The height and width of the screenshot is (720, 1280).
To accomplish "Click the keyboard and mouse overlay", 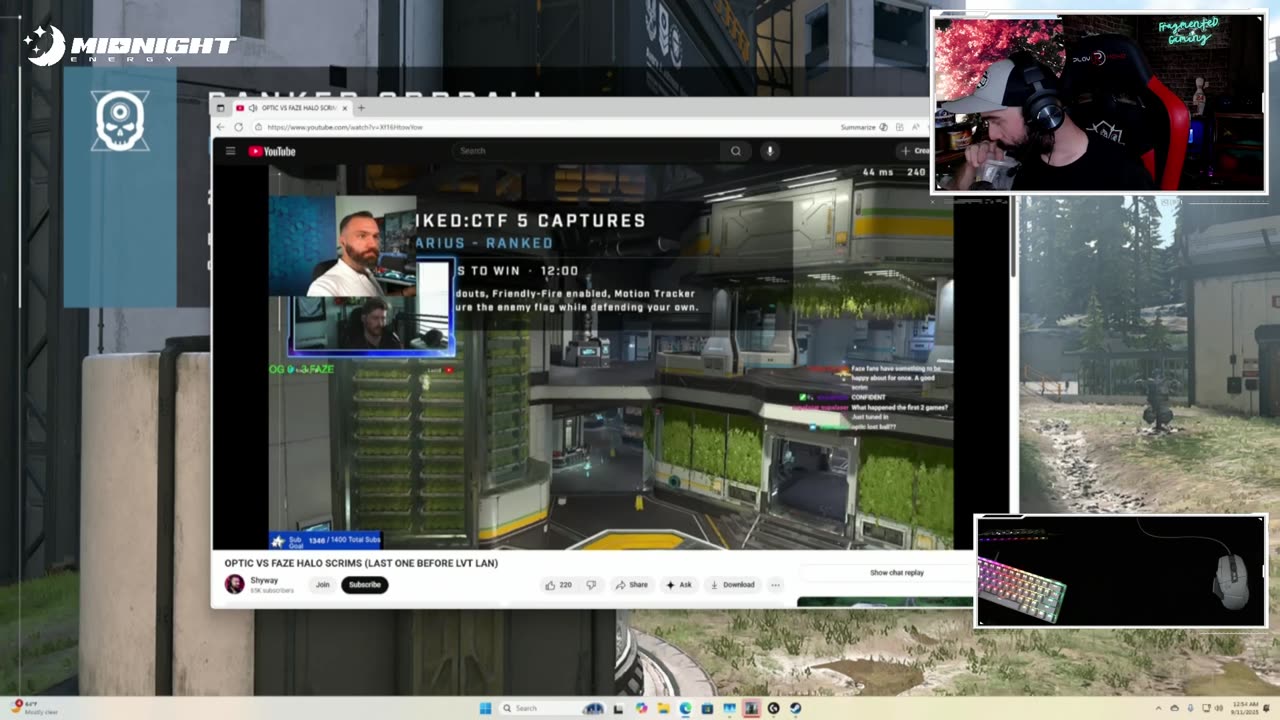I will pos(1120,571).
